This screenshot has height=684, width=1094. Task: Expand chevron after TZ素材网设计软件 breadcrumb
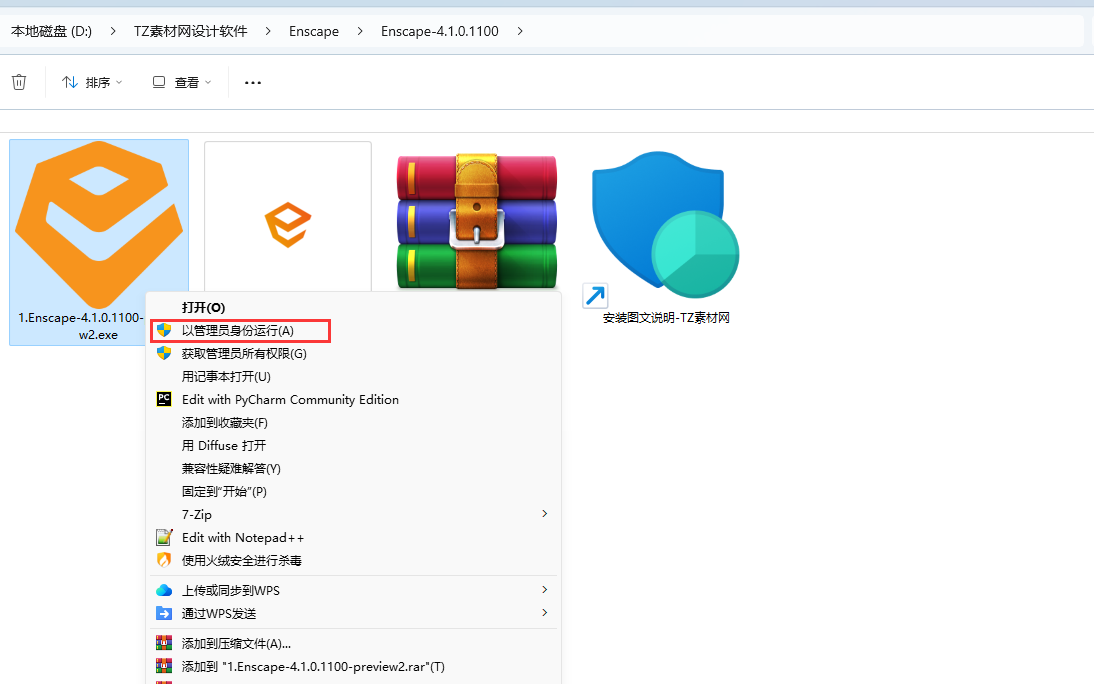pos(268,31)
